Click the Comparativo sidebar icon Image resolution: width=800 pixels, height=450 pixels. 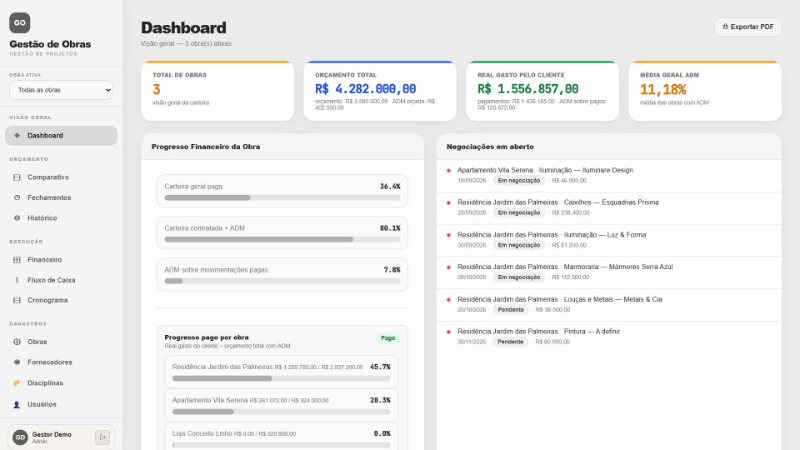pos(17,178)
